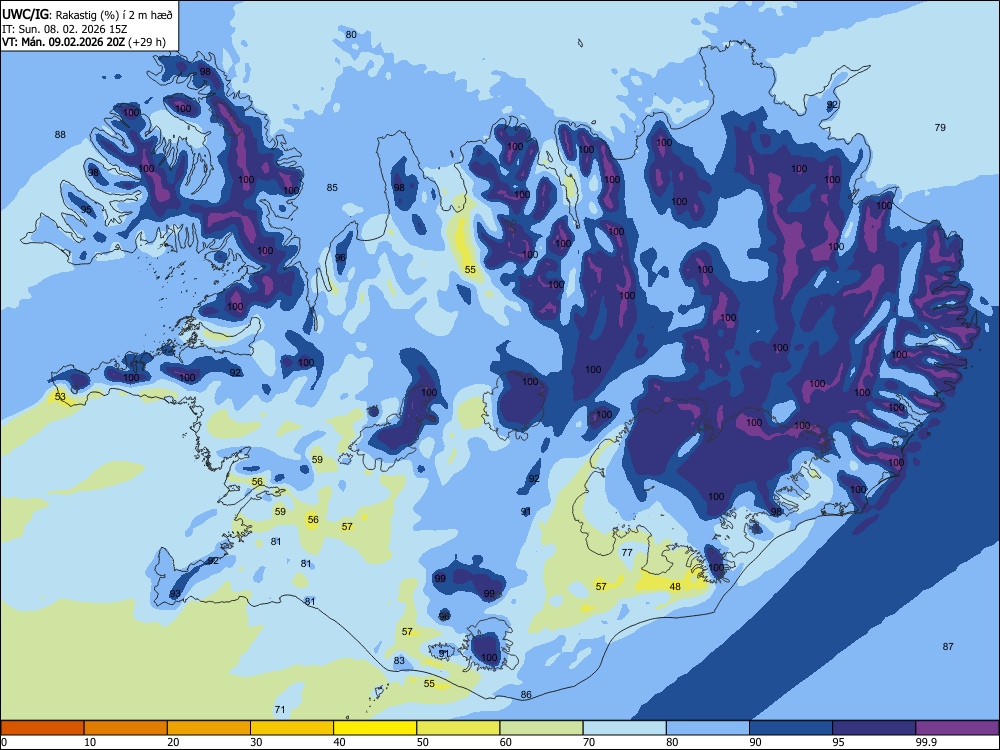Click the value 85 on the map

pos(332,188)
